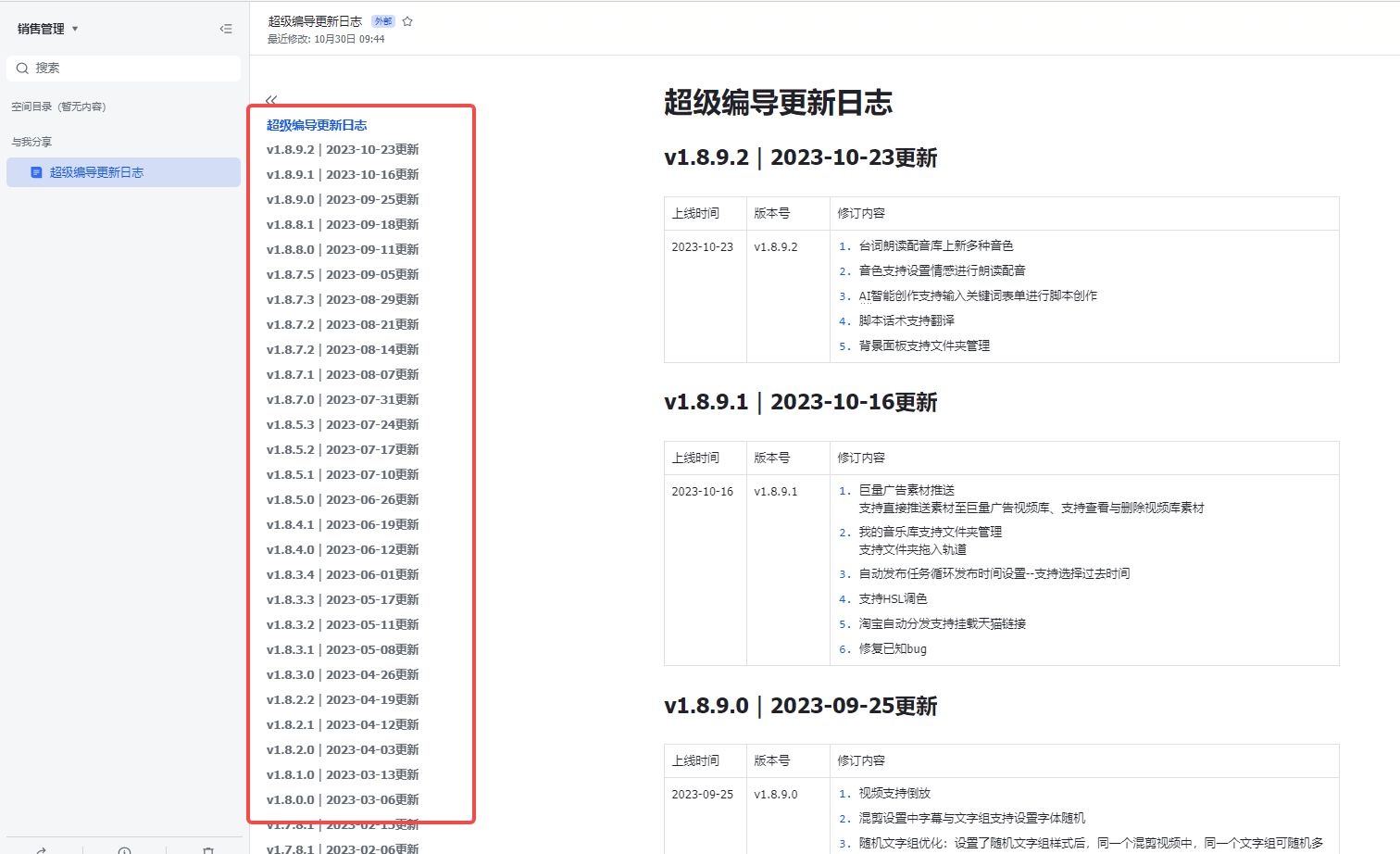This screenshot has width=1400, height=854.
Task: Click list item 背景面板支持文件夹管理
Action: point(924,345)
